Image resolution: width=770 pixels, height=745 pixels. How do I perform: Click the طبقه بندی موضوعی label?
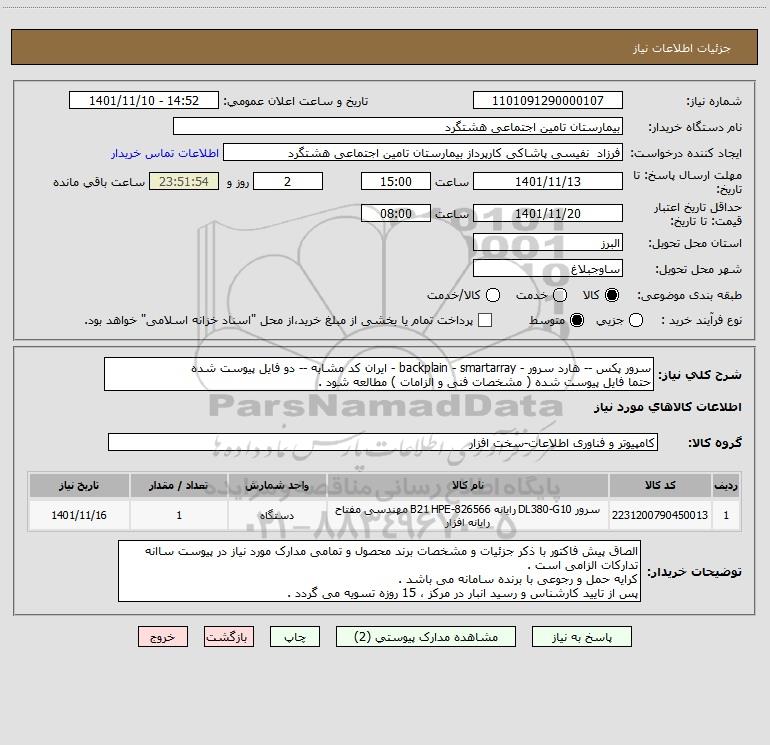[x=689, y=296]
